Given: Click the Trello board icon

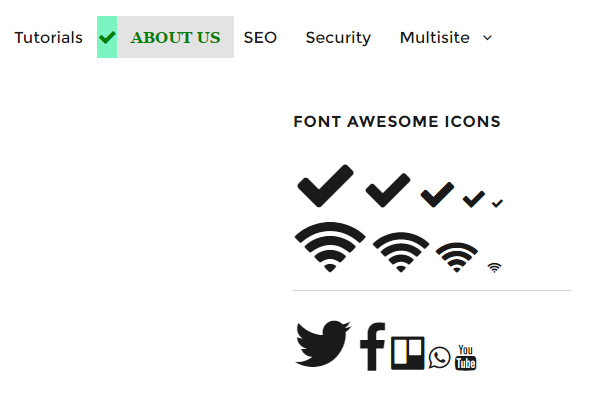Looking at the screenshot, I should tap(408, 353).
